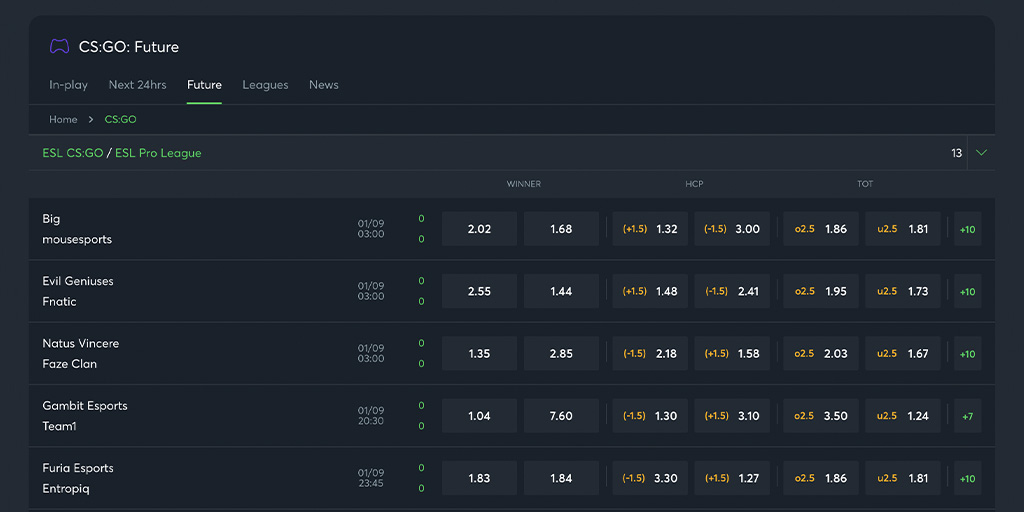The height and width of the screenshot is (512, 1024).
Task: Select Faze Clan handicap (+1.5) 1.58
Action: pyautogui.click(x=732, y=353)
